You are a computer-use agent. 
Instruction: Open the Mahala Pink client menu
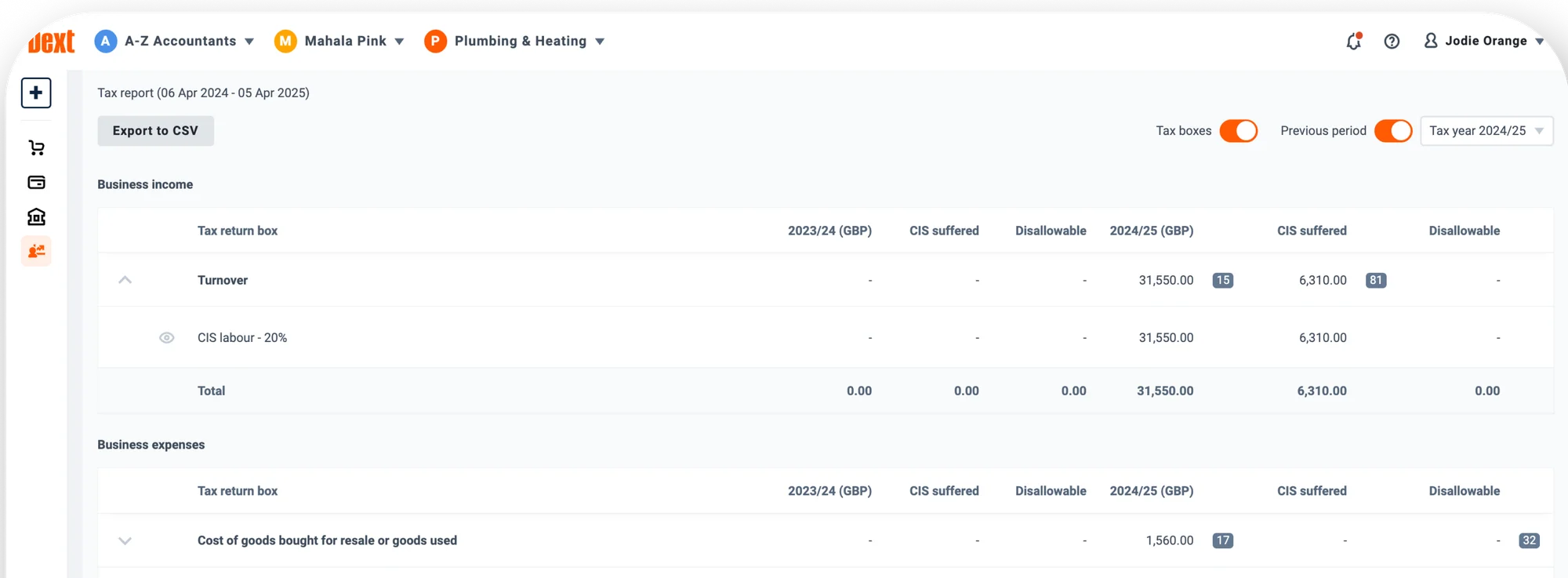point(339,41)
